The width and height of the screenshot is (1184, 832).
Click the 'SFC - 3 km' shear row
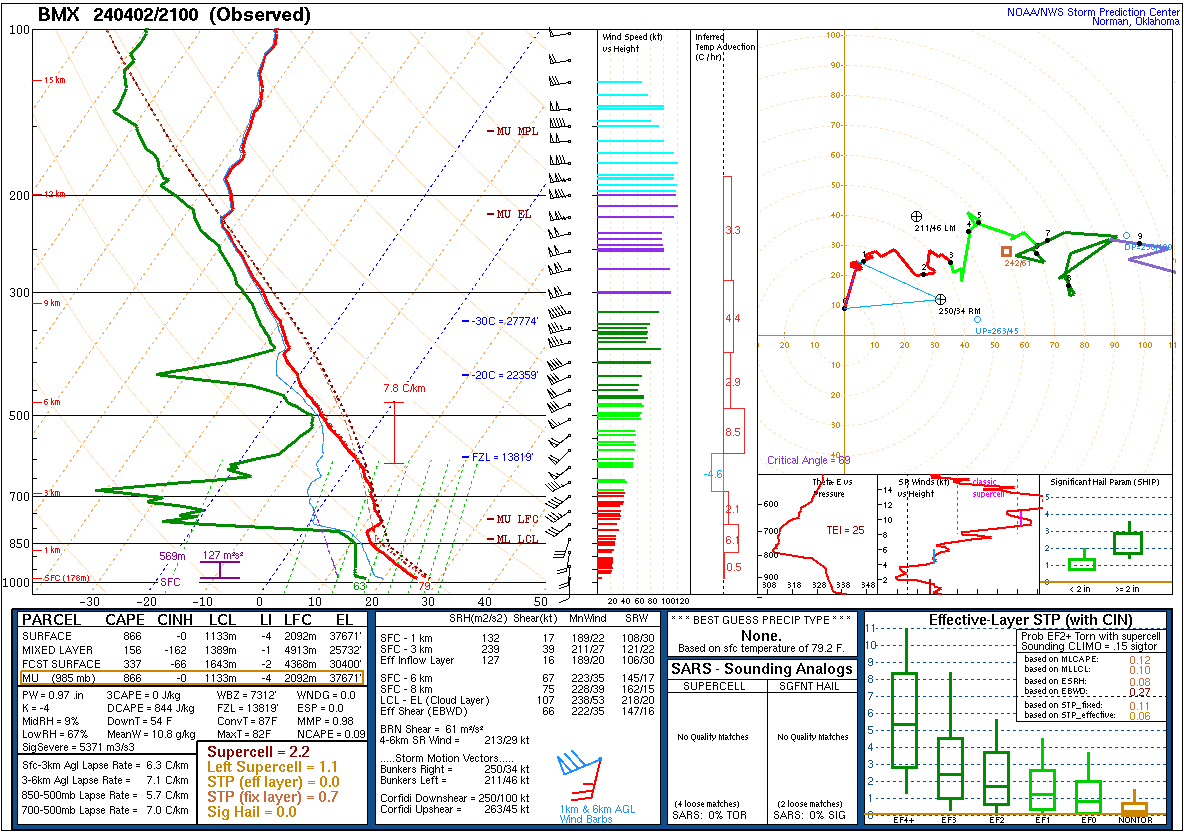pos(517,649)
